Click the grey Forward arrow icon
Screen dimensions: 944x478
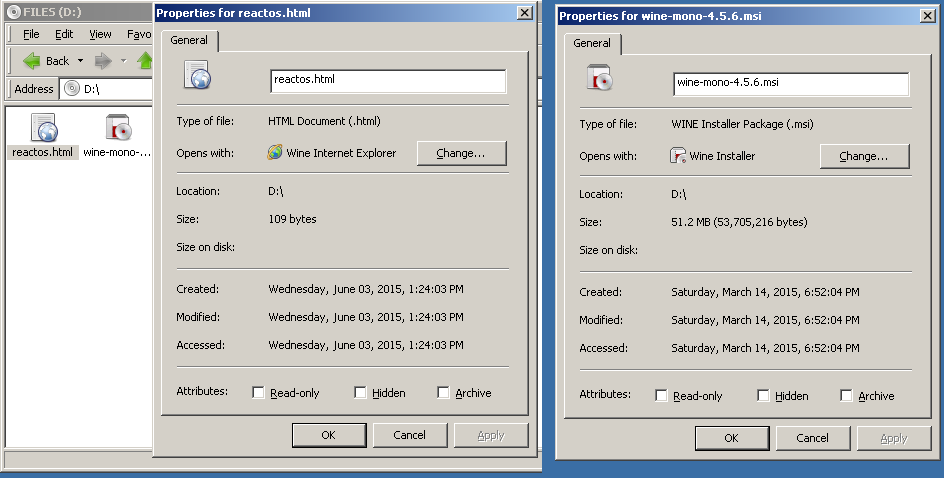point(104,61)
